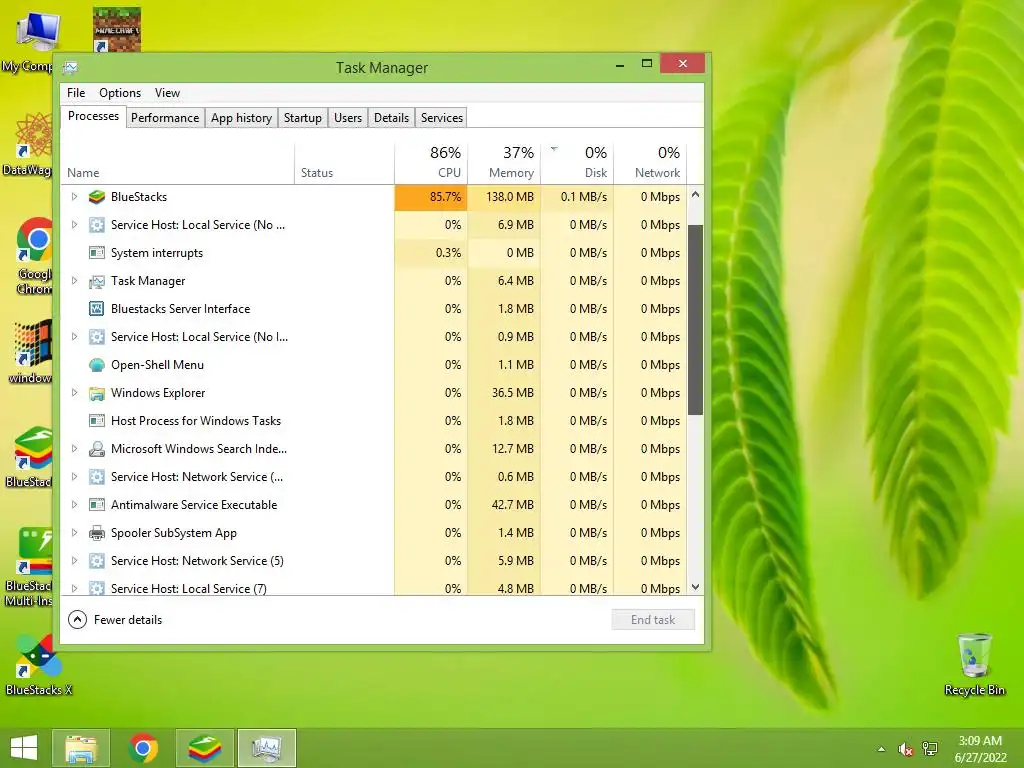Select the Service Host: Local Service (No l... row
Viewport: 1024px width, 768px height.
374,337
